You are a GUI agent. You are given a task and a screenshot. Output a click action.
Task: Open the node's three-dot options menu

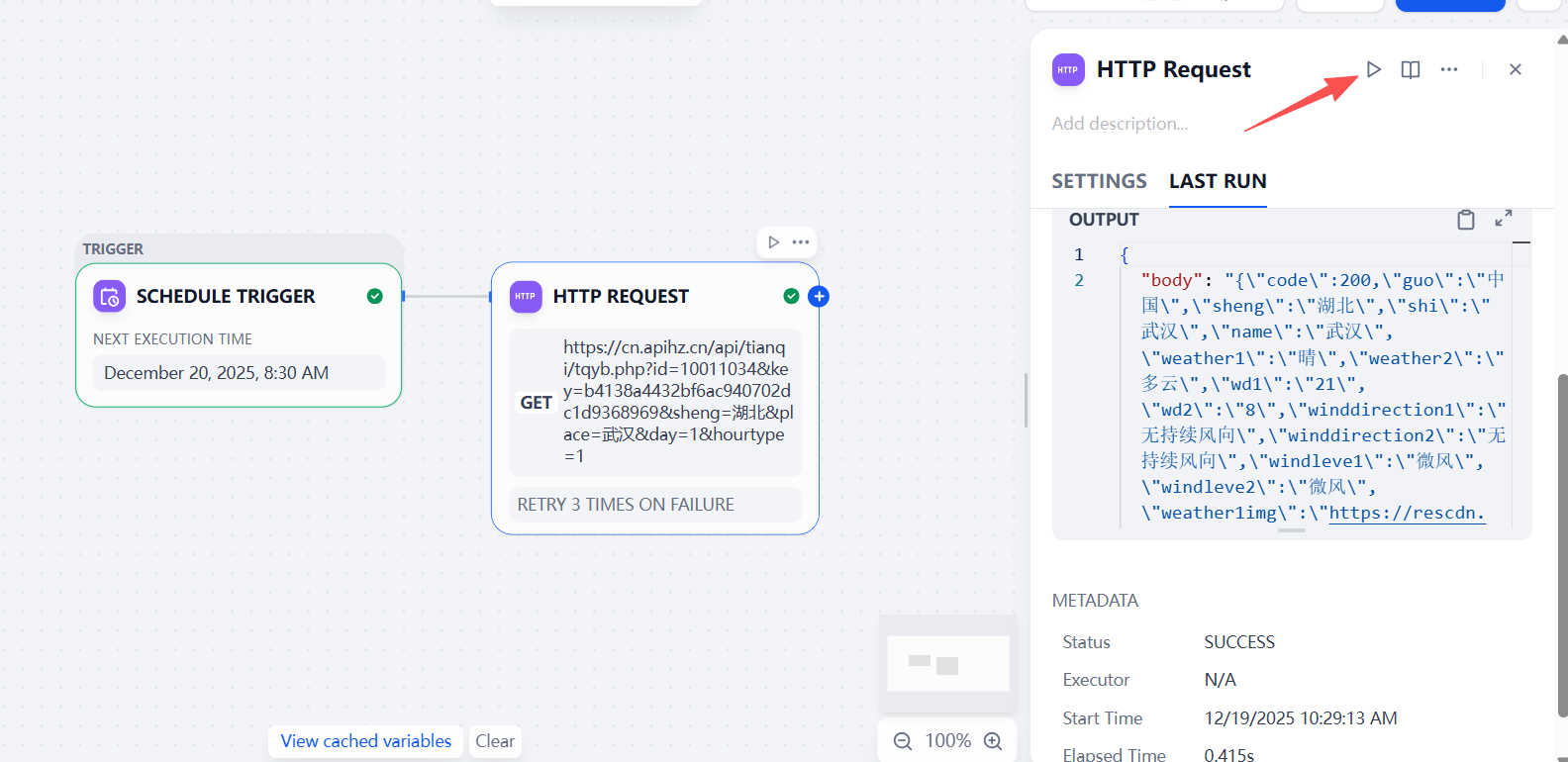coord(801,242)
